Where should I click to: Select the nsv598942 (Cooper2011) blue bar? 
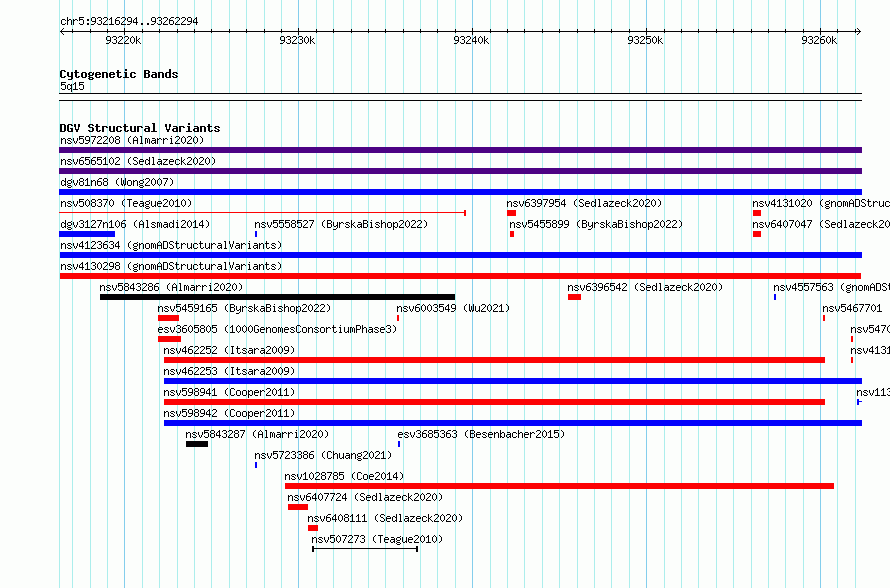(x=513, y=423)
